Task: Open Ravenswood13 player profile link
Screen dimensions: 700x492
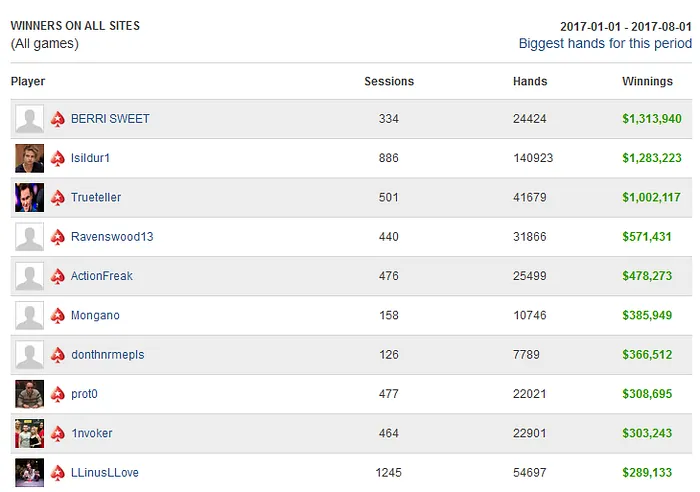Action: click(x=112, y=237)
